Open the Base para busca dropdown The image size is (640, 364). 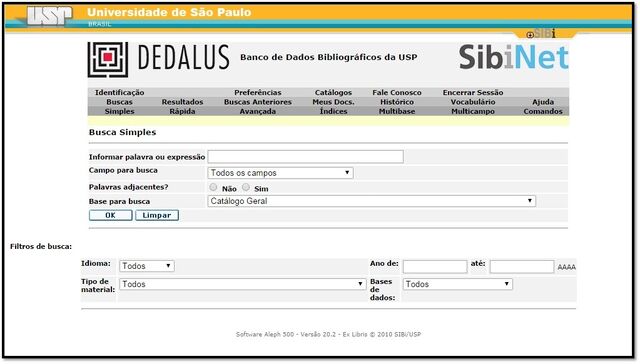pos(372,201)
